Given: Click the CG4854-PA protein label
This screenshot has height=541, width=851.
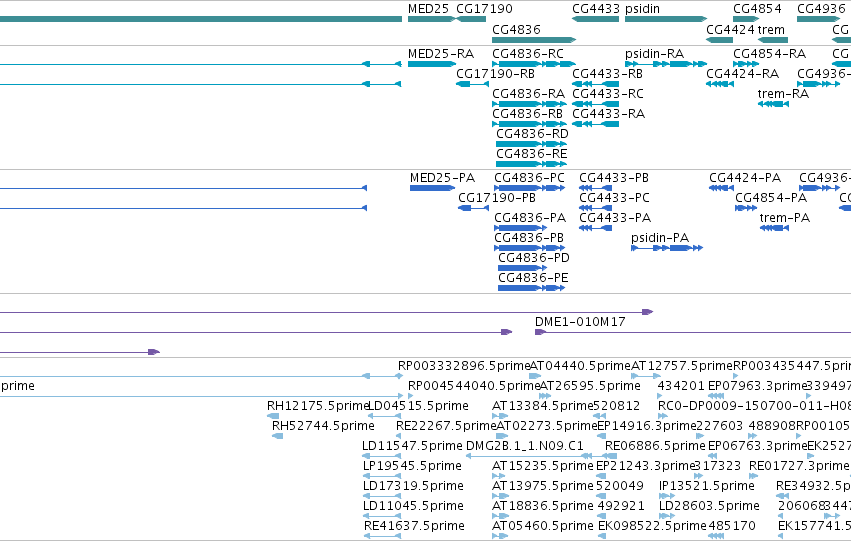Looking at the screenshot, I should tap(771, 198).
